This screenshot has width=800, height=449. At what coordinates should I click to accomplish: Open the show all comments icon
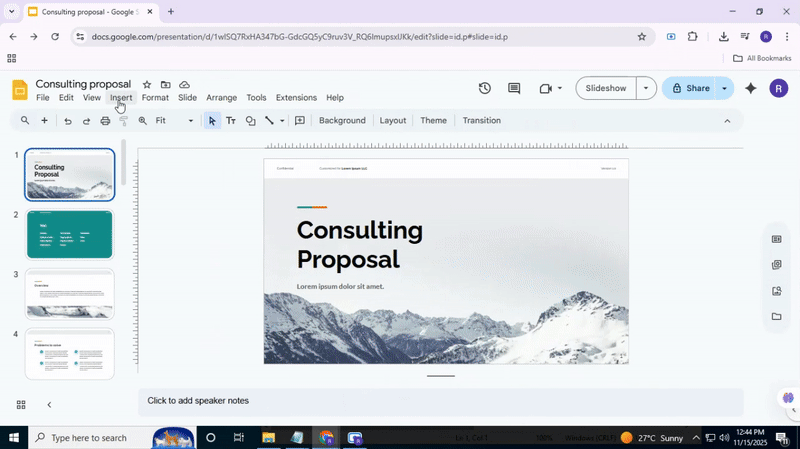pos(514,88)
